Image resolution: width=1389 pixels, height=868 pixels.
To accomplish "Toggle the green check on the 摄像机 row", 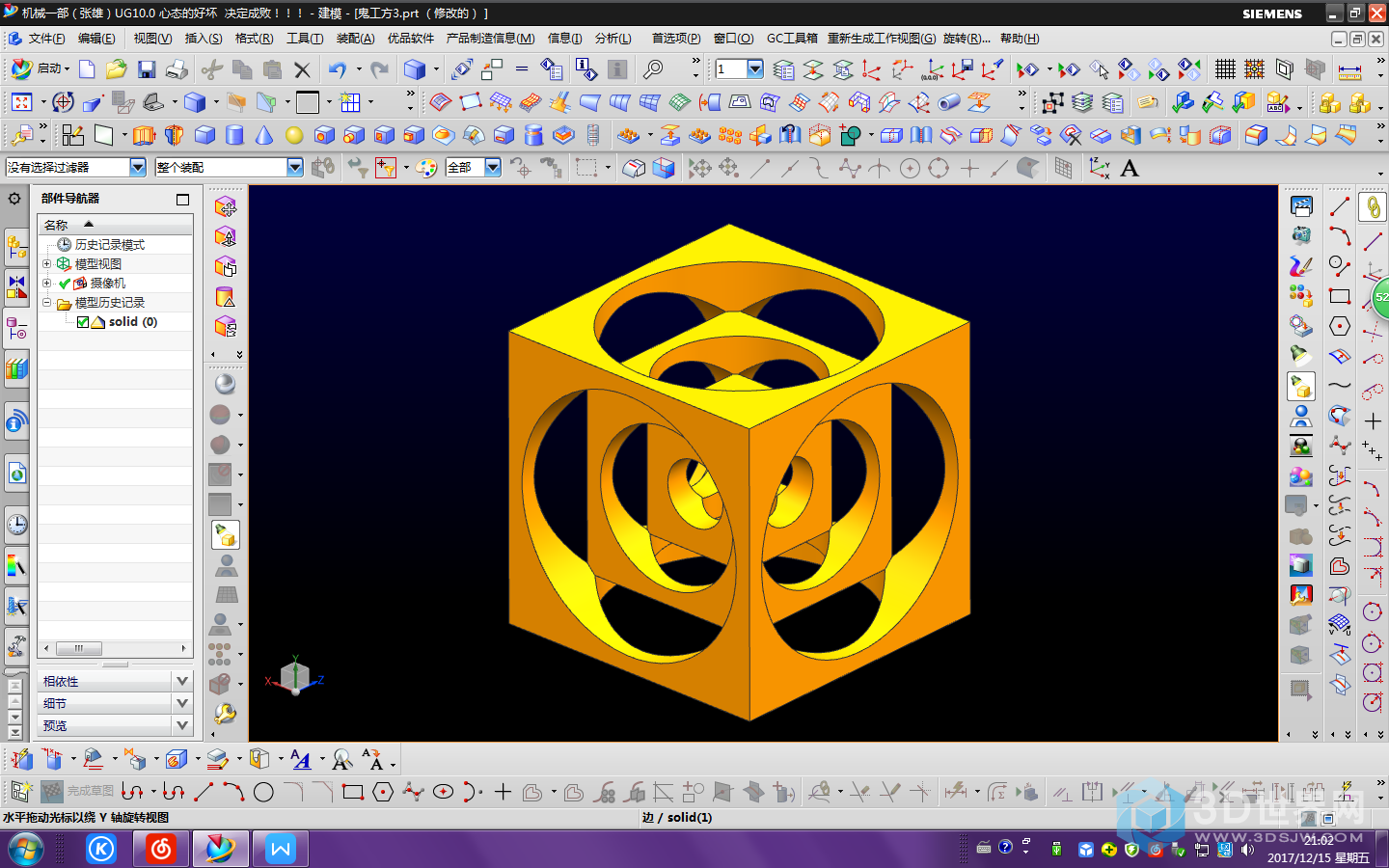I will (x=65, y=284).
